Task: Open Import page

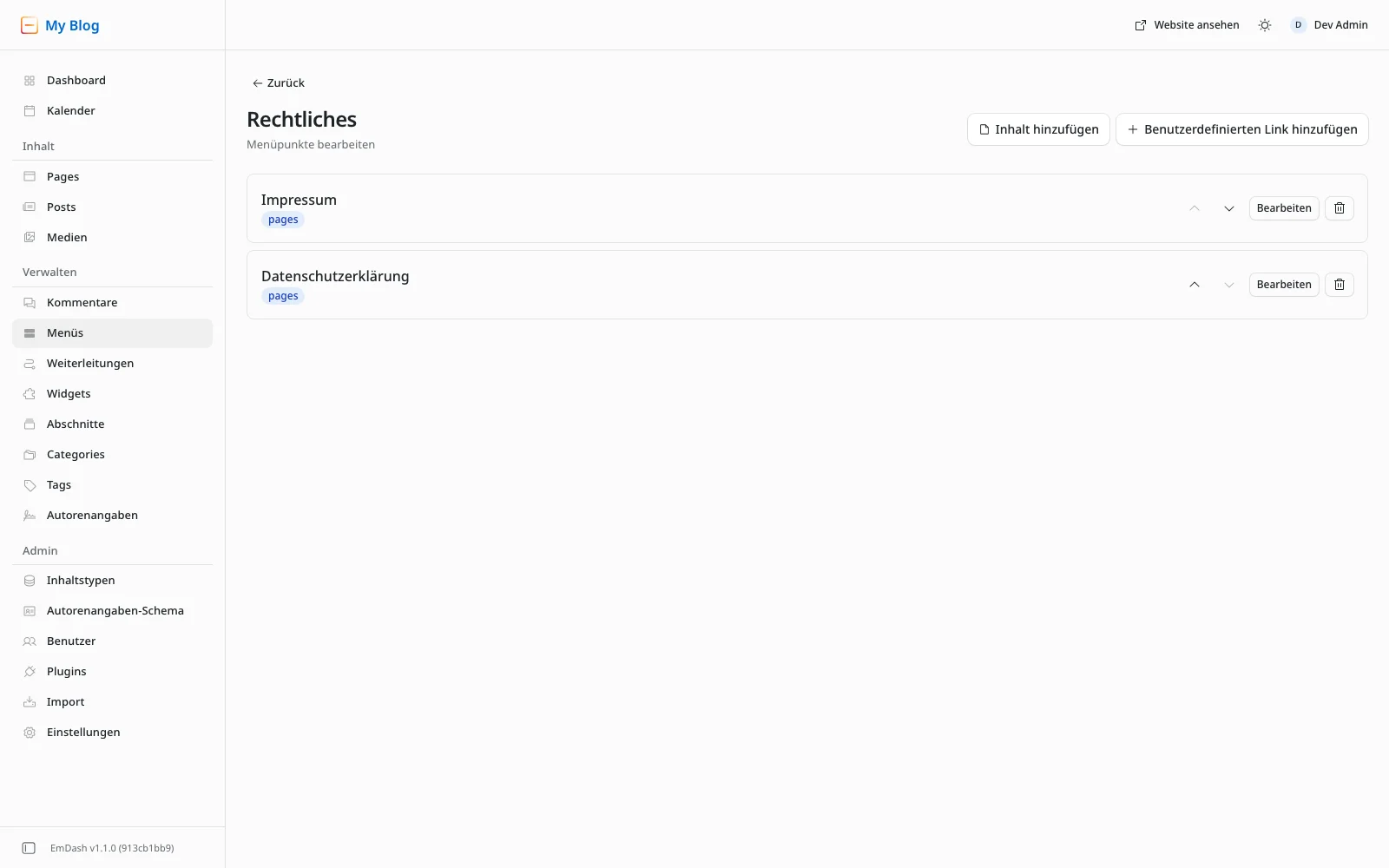Action: (113, 702)
